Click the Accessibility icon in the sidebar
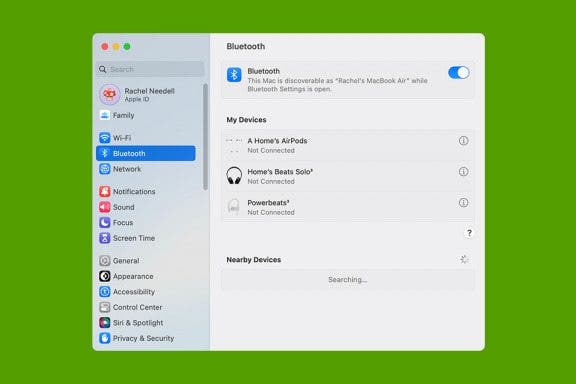Viewport: 576px width, 384px height. click(x=105, y=292)
